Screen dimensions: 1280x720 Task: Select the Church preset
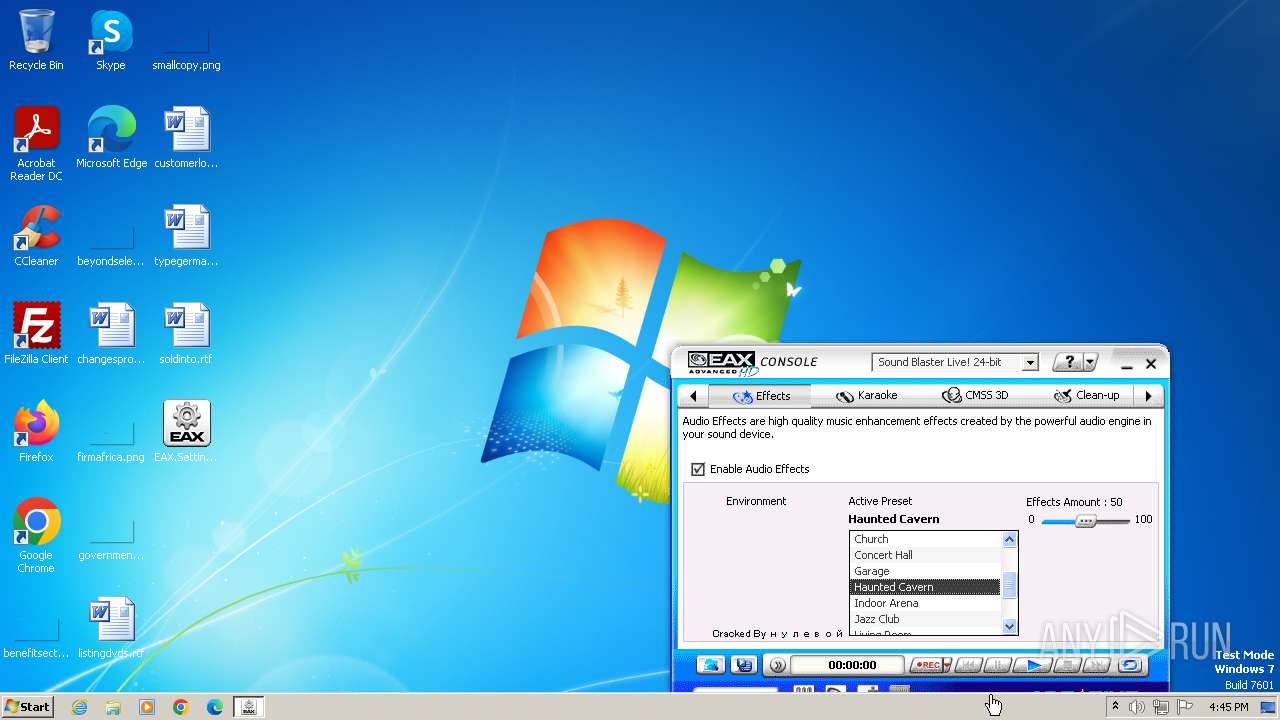click(924, 539)
